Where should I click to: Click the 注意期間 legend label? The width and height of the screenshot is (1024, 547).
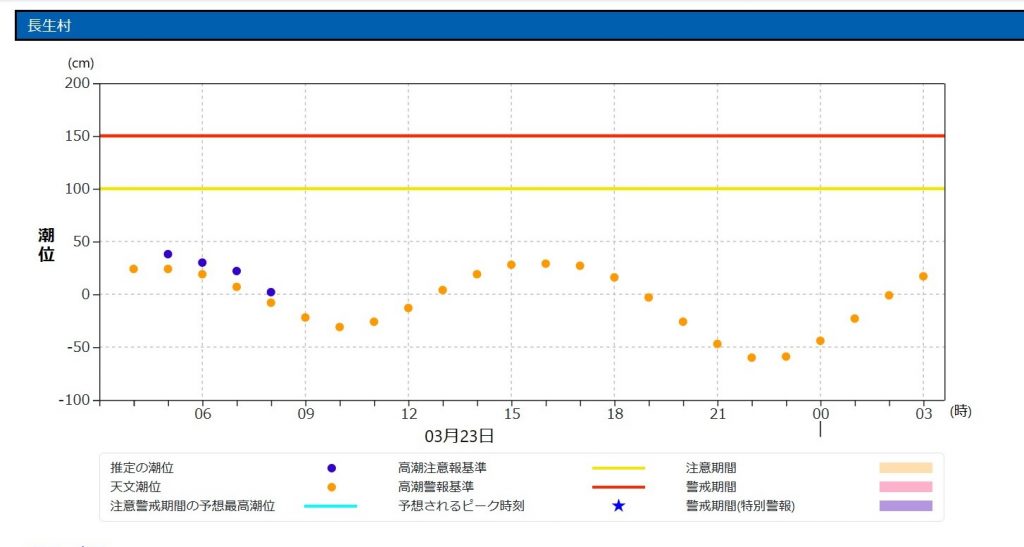tap(711, 468)
